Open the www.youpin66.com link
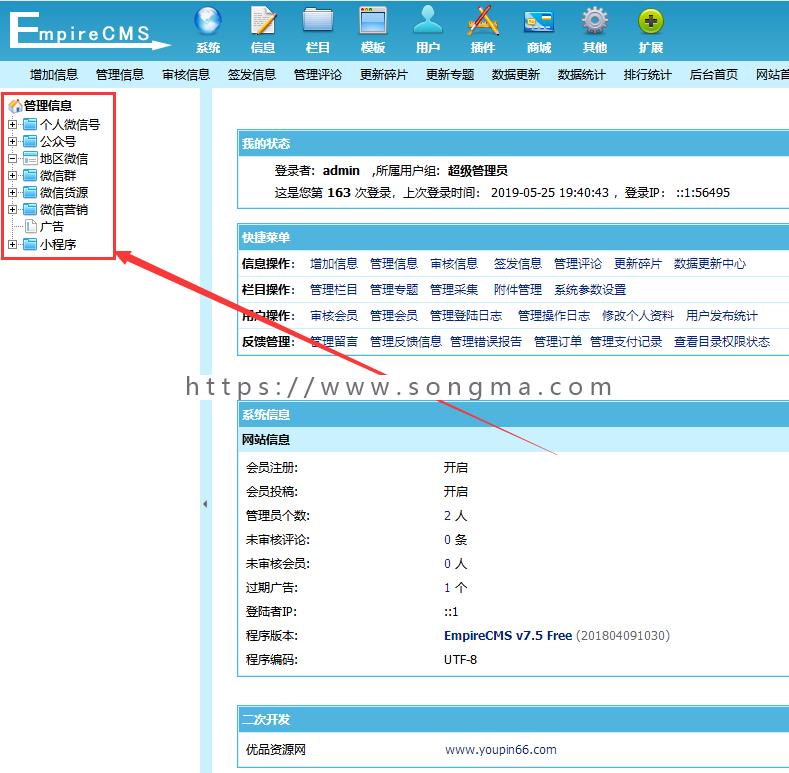 501,750
